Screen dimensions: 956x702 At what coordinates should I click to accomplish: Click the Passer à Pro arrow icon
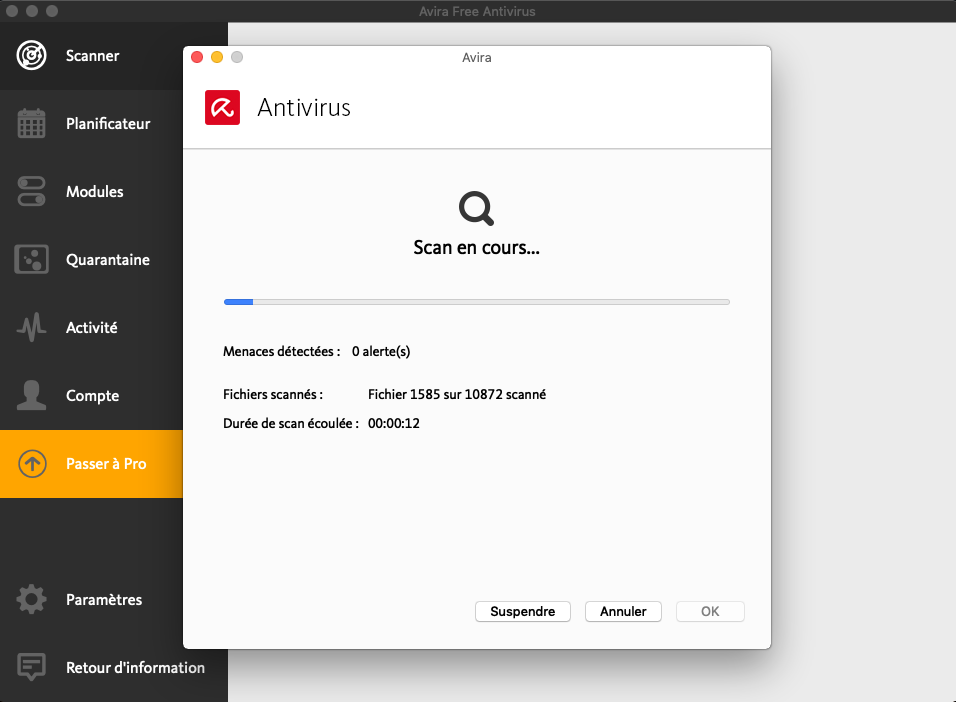32,464
